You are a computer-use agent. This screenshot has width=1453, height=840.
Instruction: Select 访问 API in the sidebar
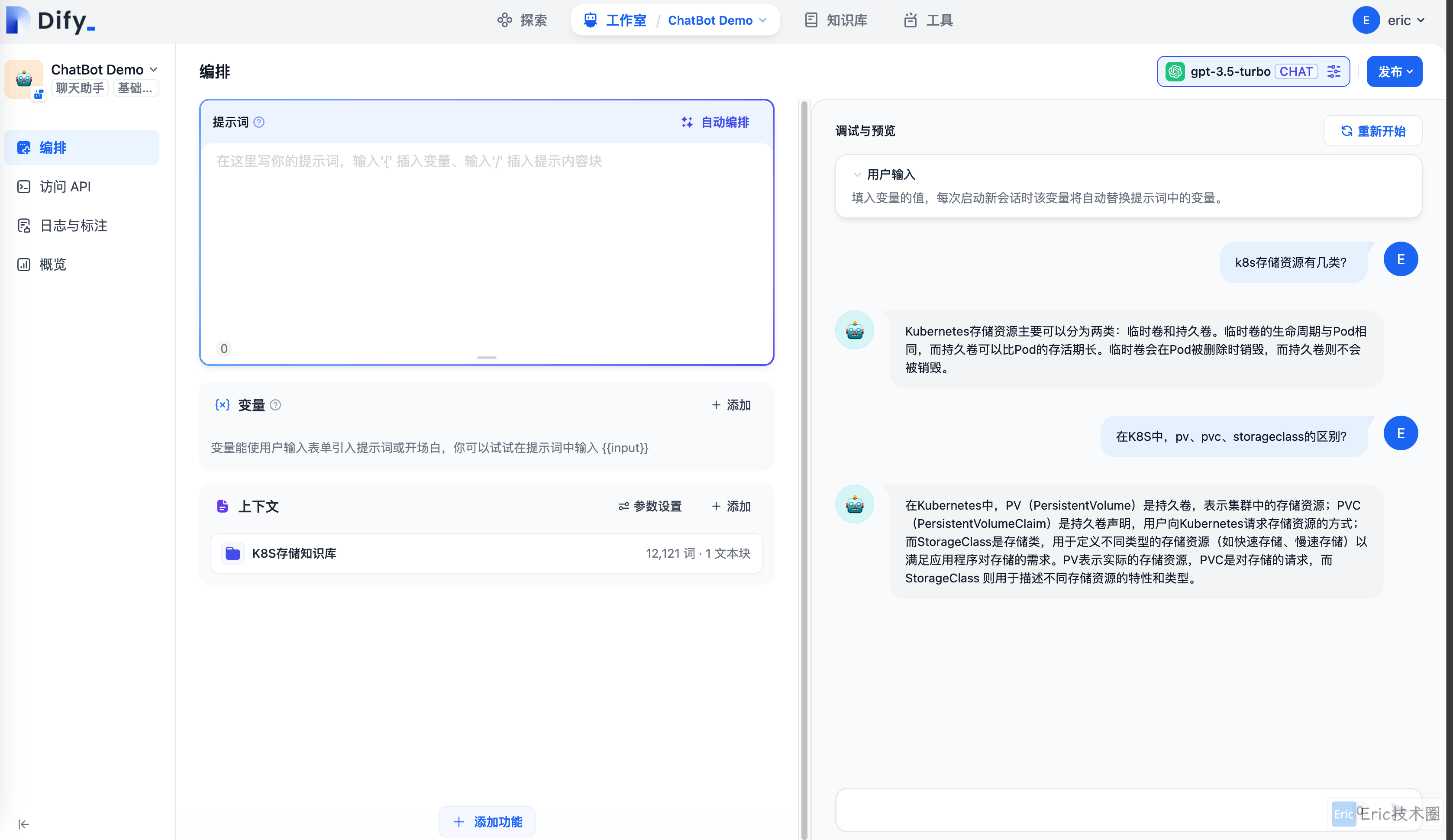click(x=82, y=186)
